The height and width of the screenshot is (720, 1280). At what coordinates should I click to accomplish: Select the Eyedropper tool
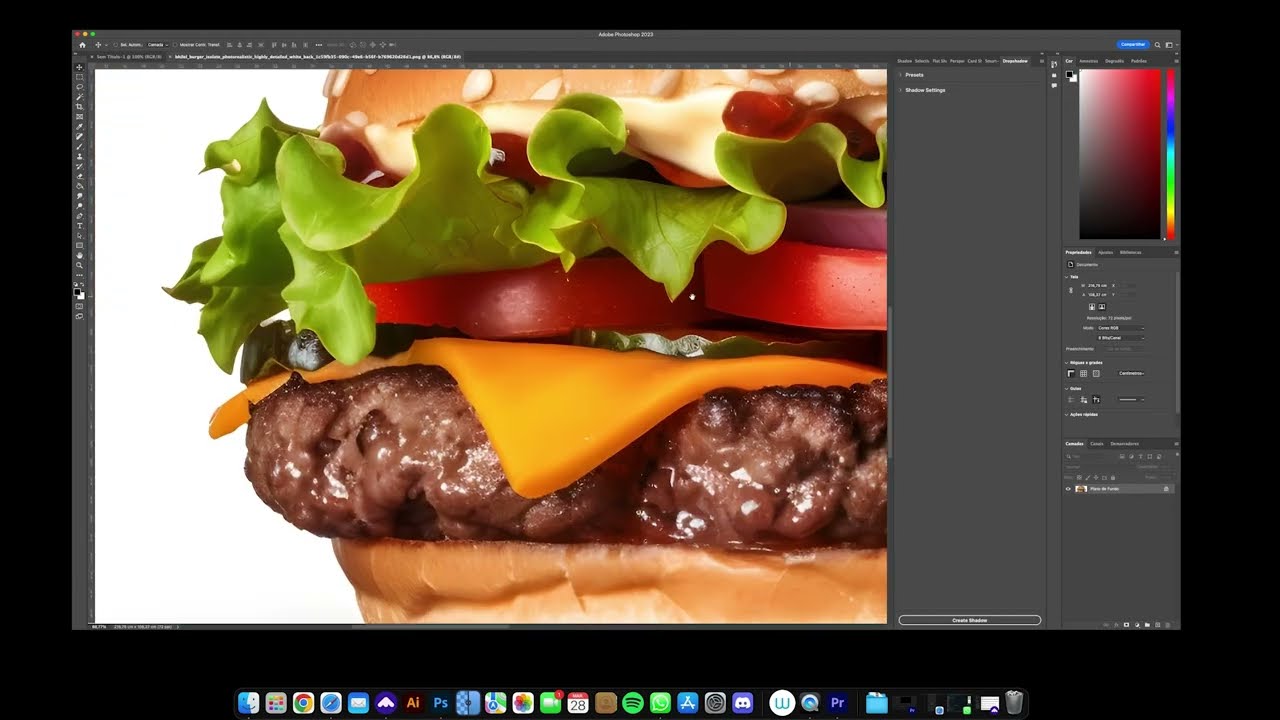(x=79, y=126)
